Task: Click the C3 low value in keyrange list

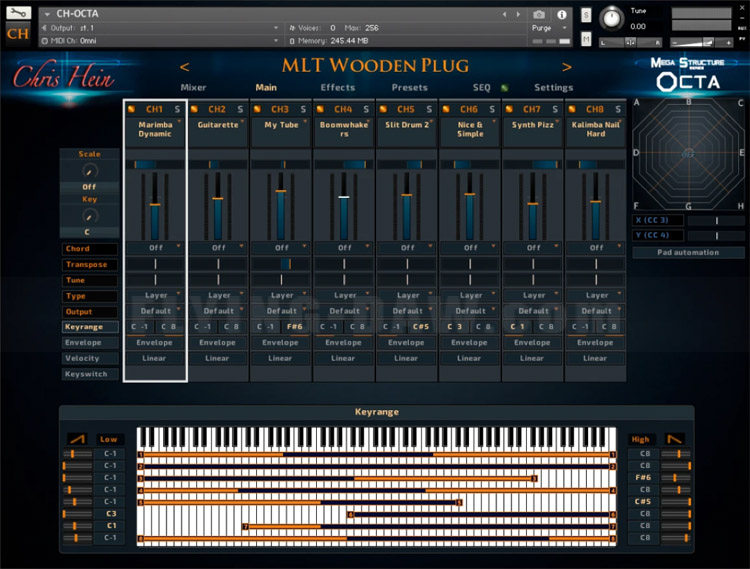Action: [110, 514]
